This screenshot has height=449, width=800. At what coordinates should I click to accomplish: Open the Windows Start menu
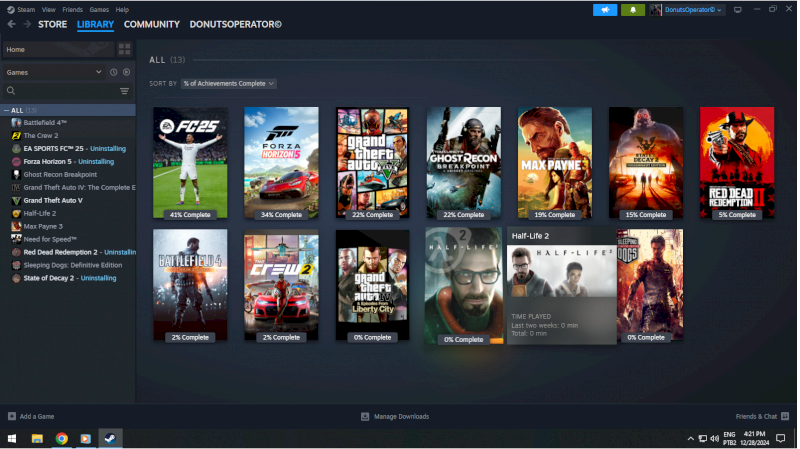click(x=12, y=438)
